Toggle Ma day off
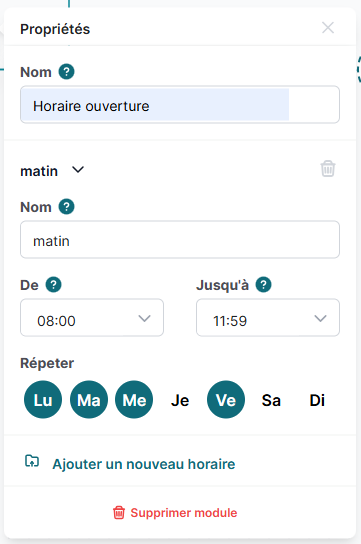The height and width of the screenshot is (544, 361). click(x=89, y=400)
